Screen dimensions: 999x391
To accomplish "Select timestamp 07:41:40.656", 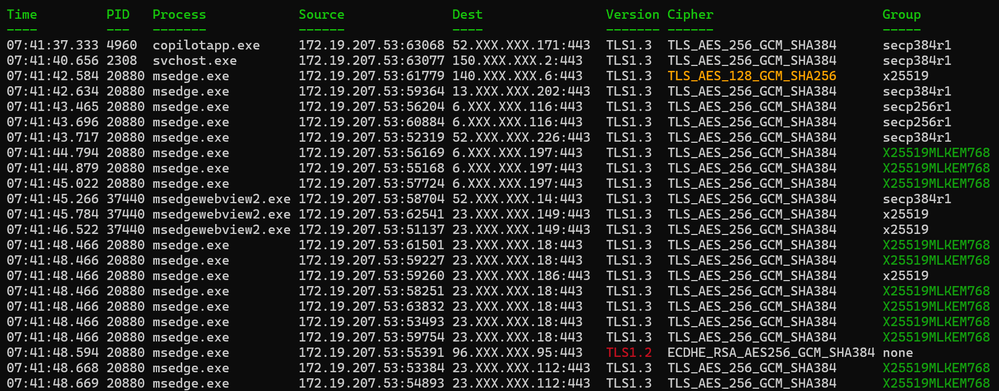I will pos(53,60).
